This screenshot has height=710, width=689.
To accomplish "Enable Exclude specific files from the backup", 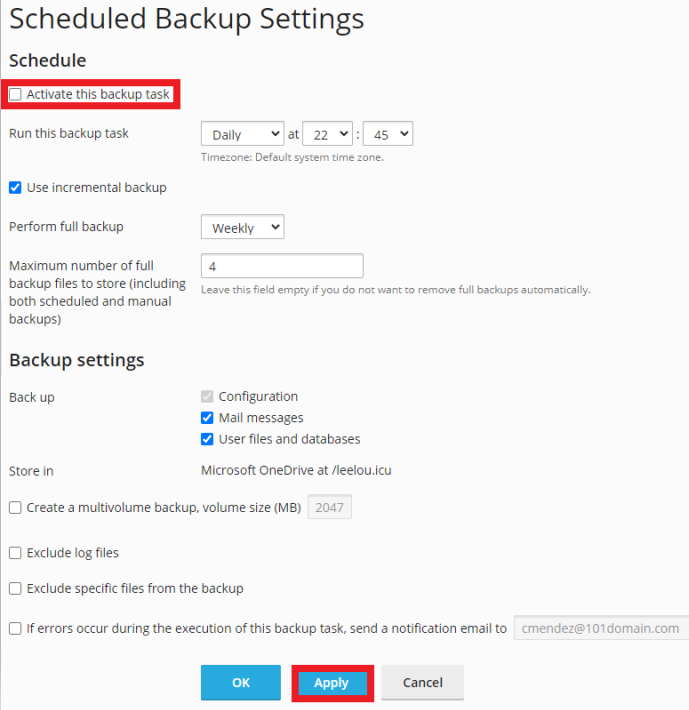I will (15, 589).
